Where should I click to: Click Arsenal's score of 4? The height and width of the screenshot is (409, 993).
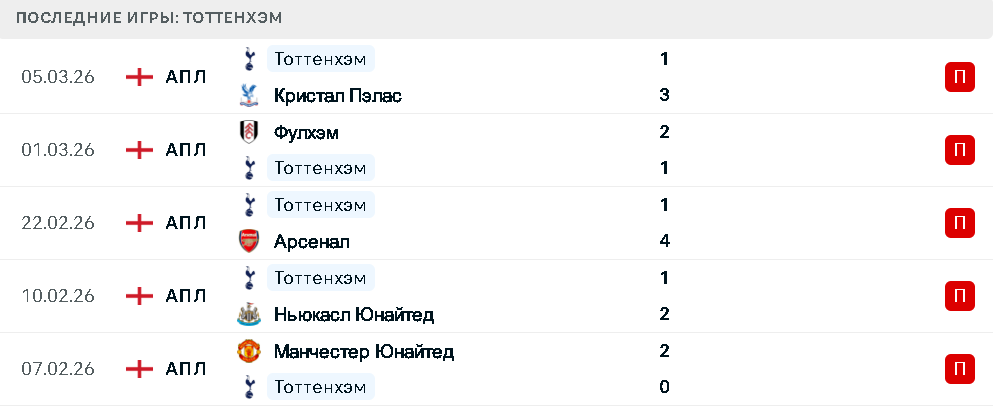(x=664, y=241)
